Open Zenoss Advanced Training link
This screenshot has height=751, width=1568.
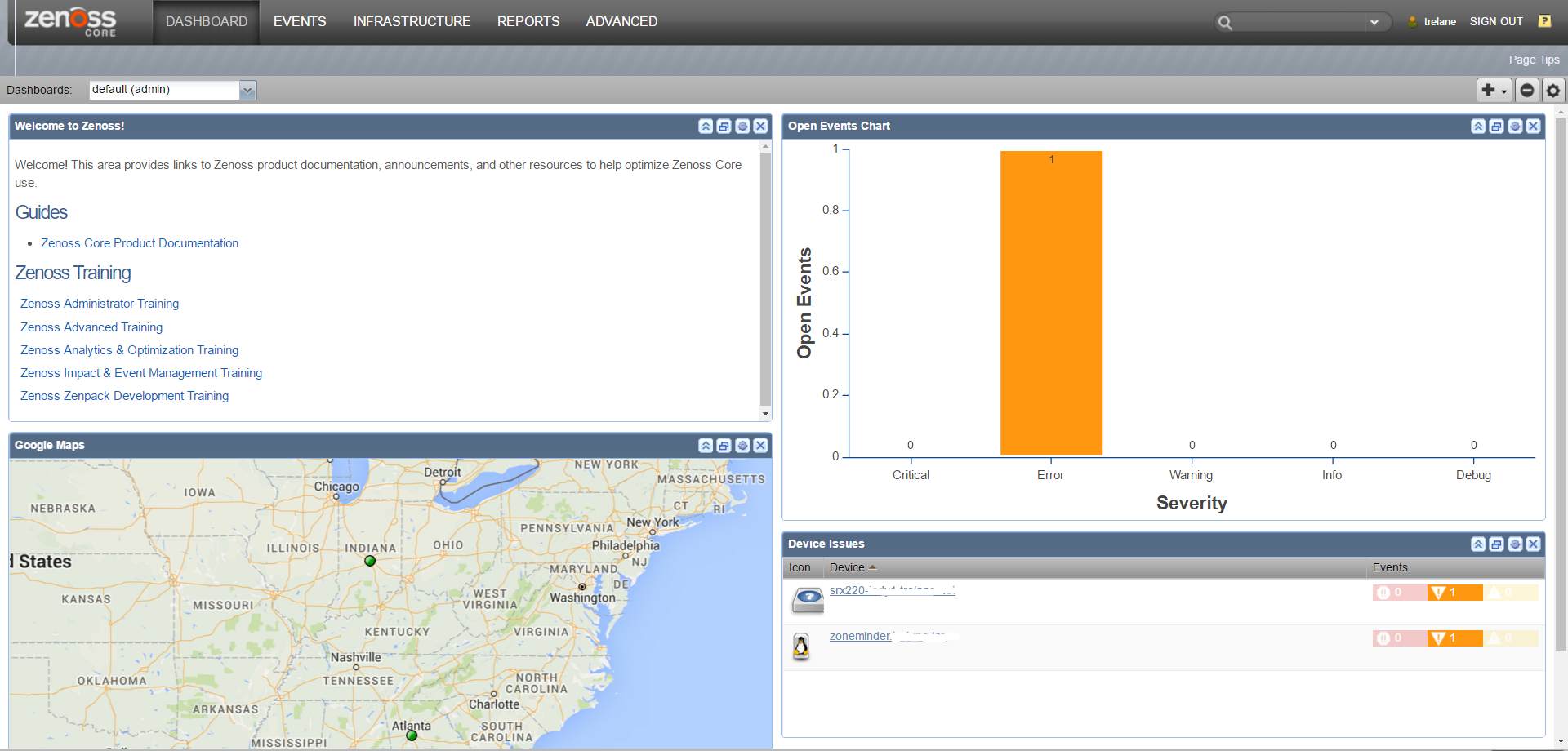[91, 327]
